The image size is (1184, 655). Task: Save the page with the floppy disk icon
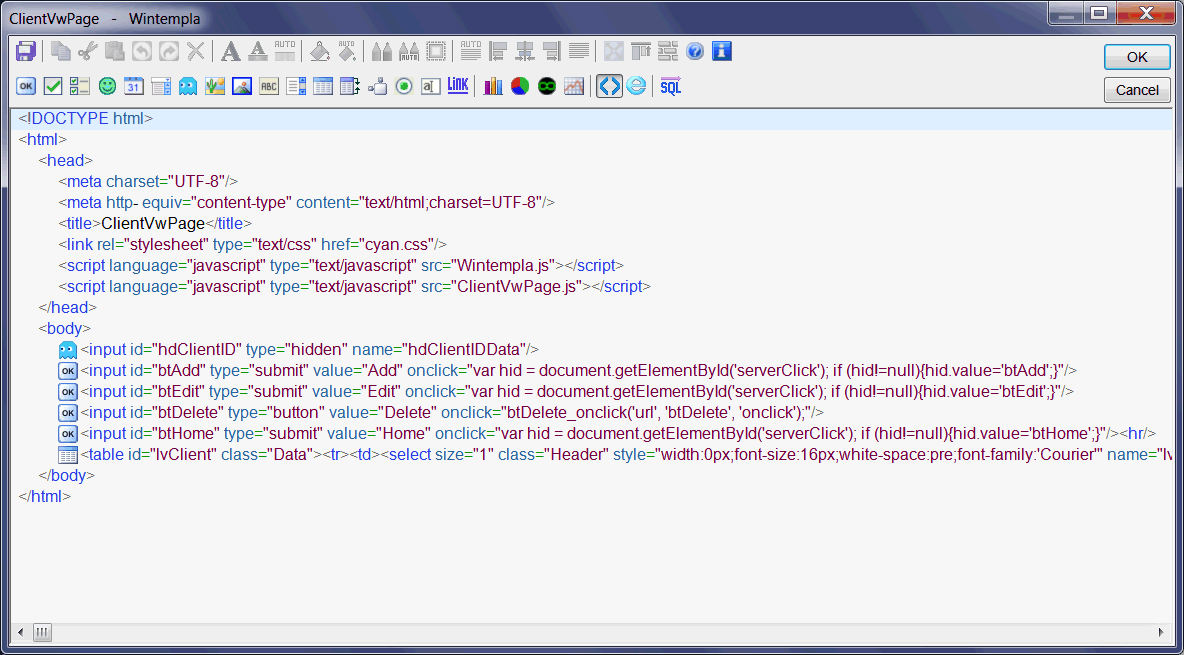pos(26,51)
